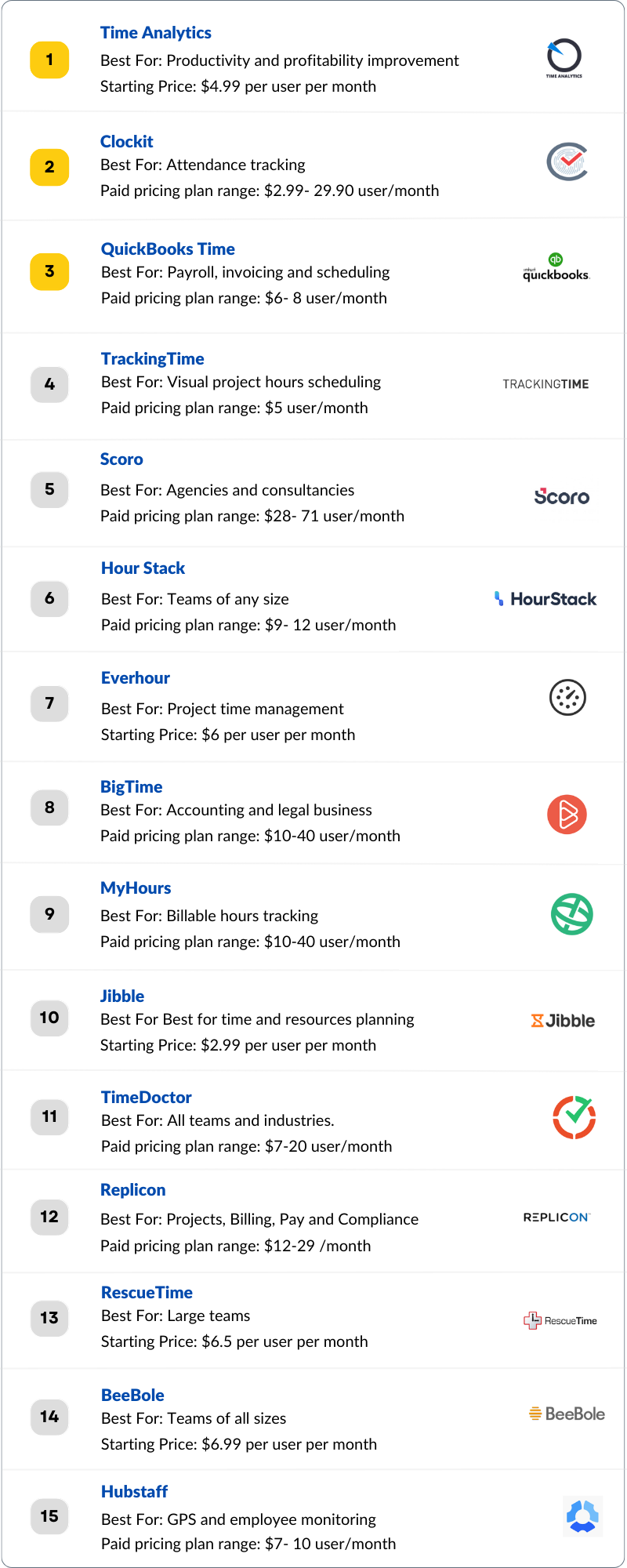Open the RescueTime title link
The width and height of the screenshot is (627, 1568).
(x=147, y=1293)
